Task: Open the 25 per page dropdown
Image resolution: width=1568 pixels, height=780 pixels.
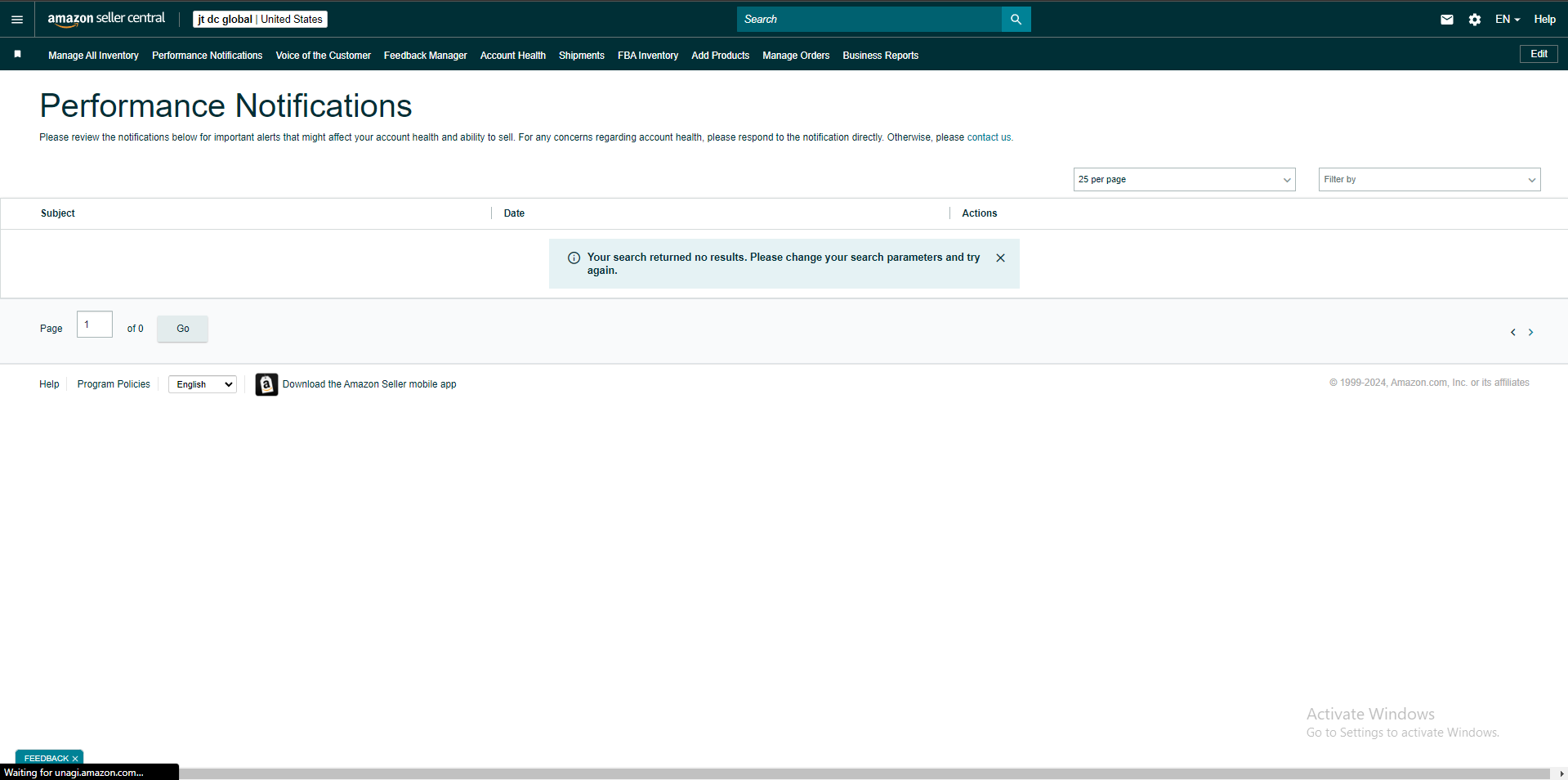Action: coord(1184,179)
